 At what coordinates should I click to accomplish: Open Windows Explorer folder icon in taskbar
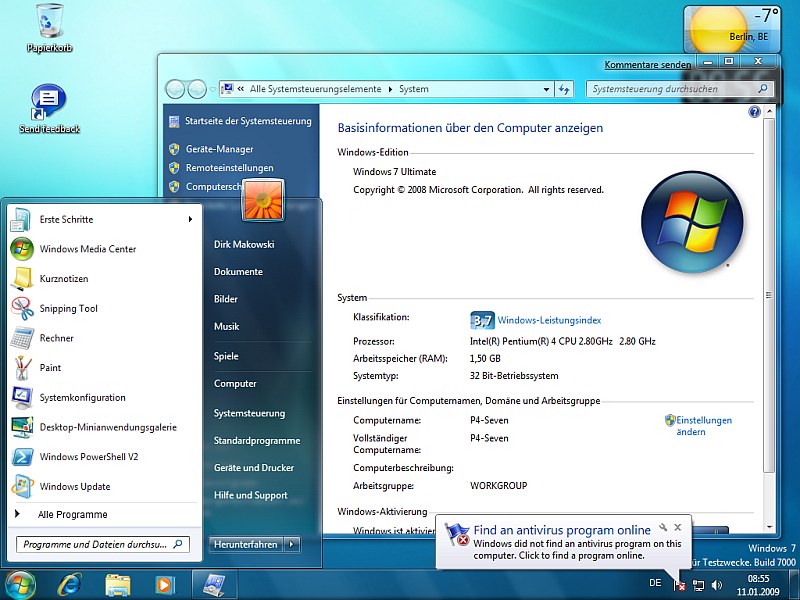(117, 585)
